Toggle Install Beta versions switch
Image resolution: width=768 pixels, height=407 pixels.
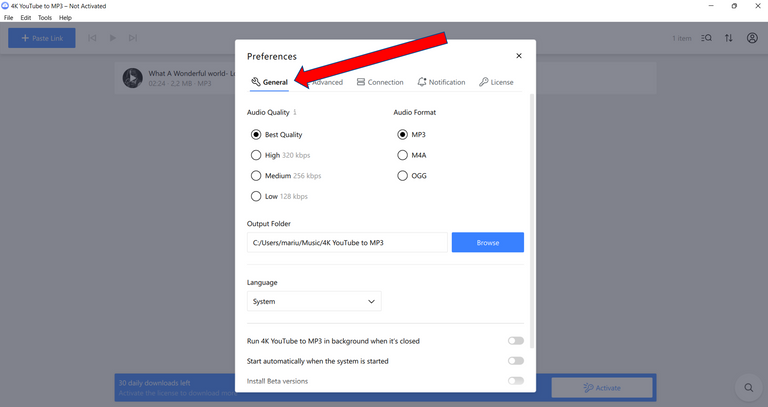click(516, 381)
